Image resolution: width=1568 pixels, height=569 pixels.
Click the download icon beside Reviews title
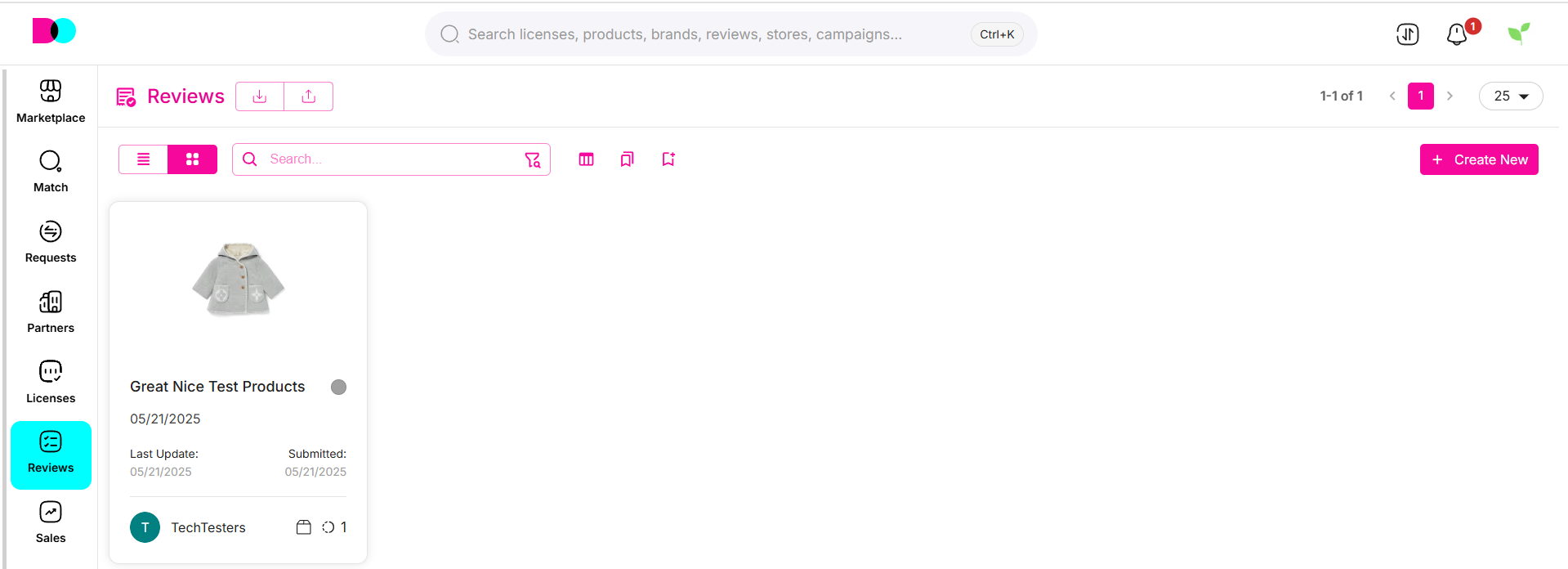pos(260,96)
